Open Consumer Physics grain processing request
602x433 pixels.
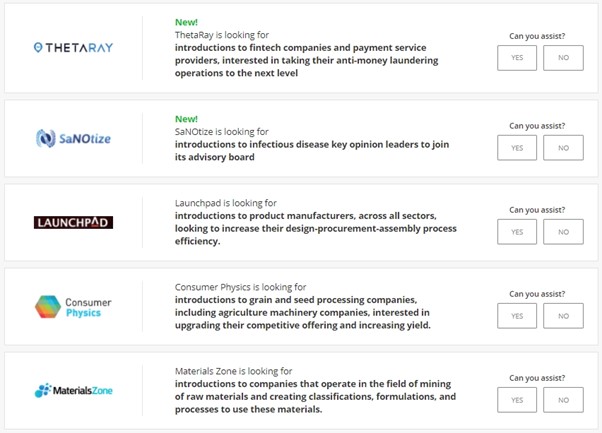pos(303,312)
